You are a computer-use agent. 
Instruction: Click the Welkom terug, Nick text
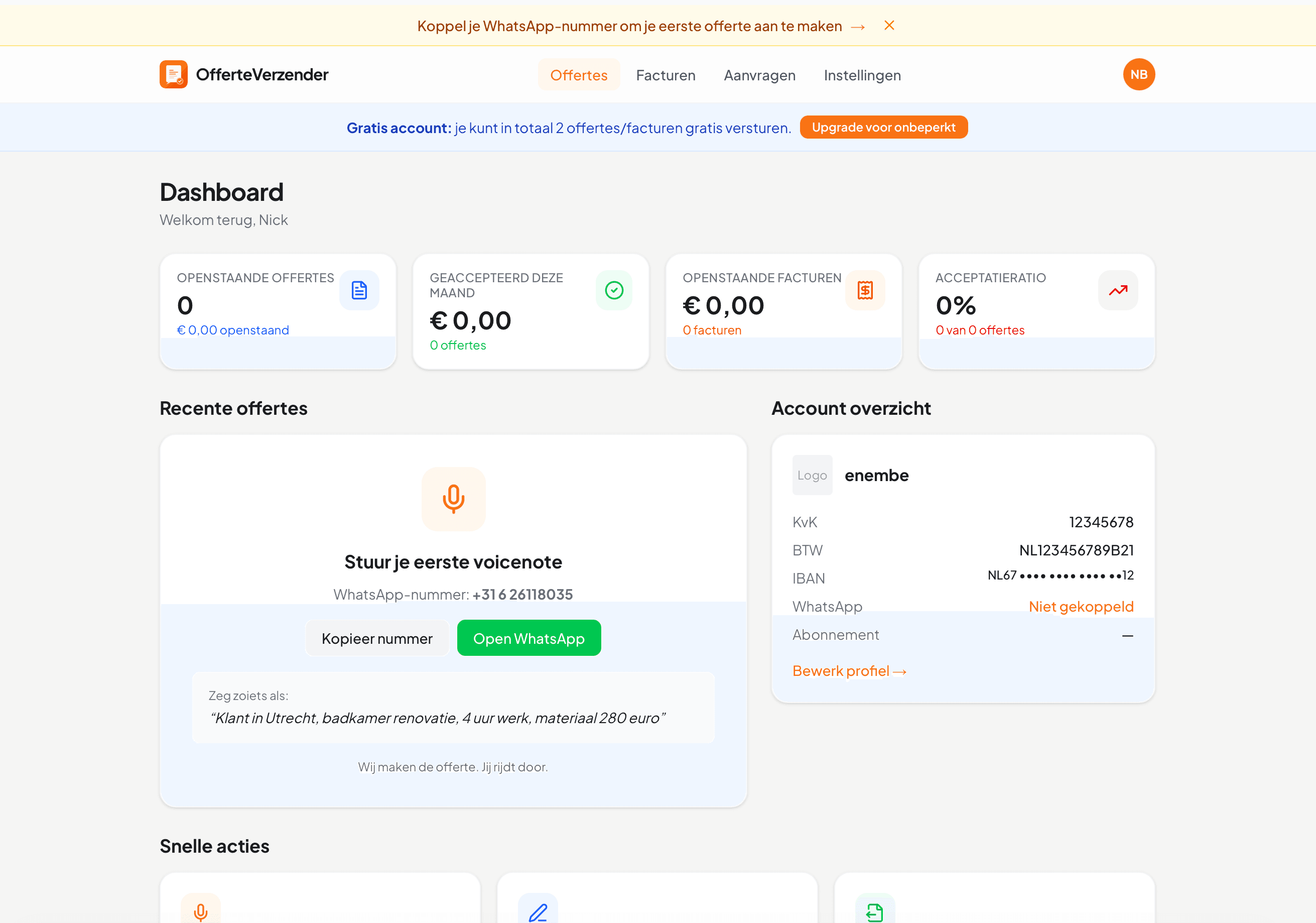[x=223, y=220]
